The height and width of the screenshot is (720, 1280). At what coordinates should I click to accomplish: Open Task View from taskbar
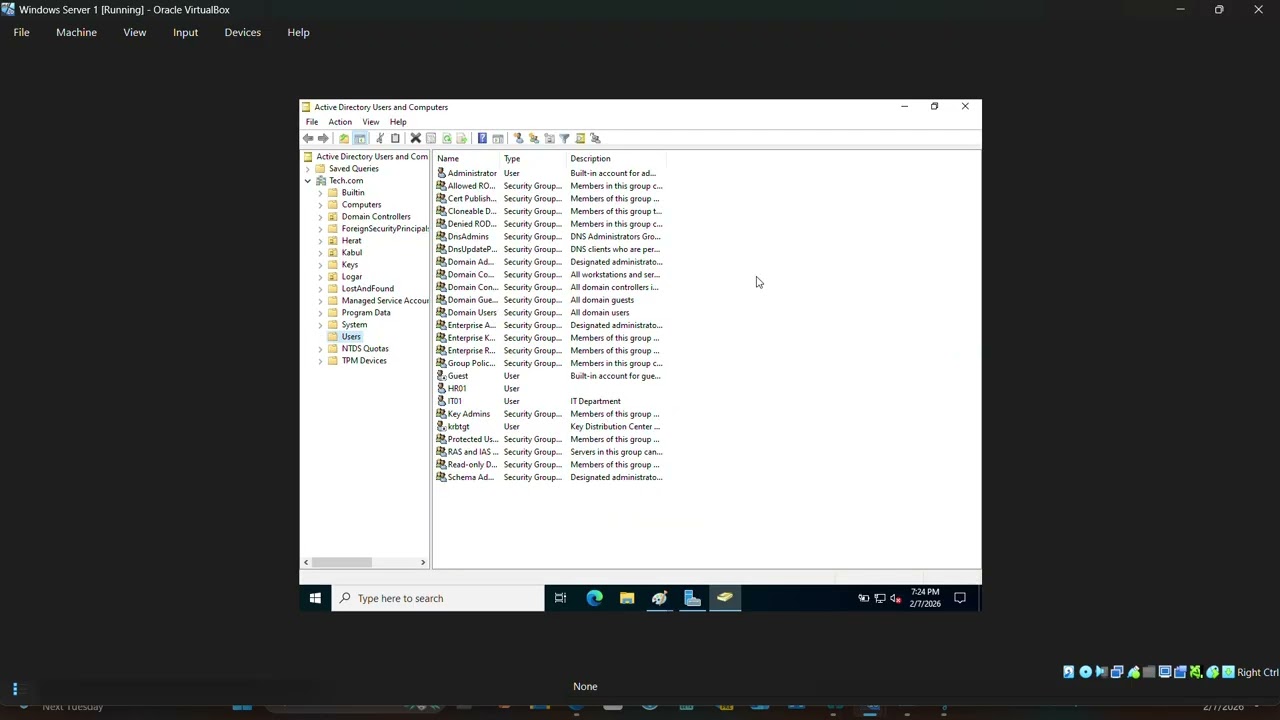[x=560, y=598]
